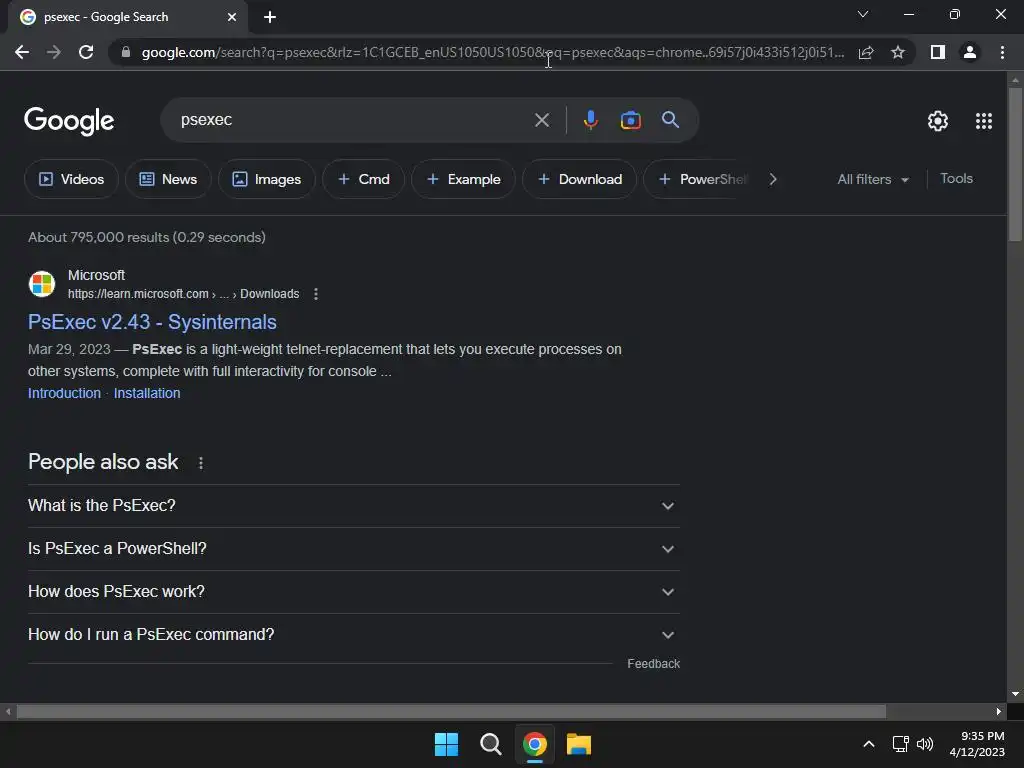View site information lock icon
Image resolution: width=1024 pixels, height=768 pixels.
coord(126,52)
